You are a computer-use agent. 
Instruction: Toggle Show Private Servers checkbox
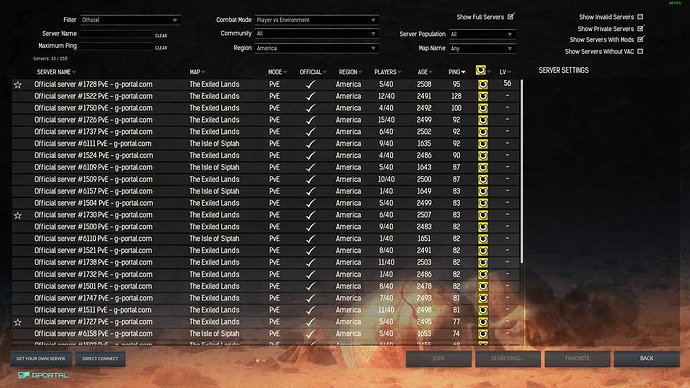point(641,28)
